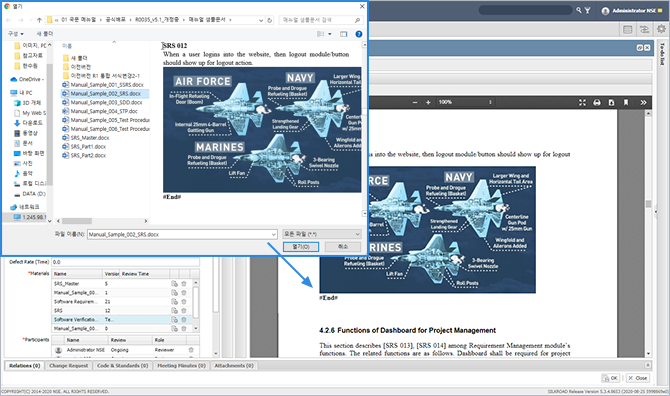Toggle the preview pane button in file dialog

[x=344, y=34]
